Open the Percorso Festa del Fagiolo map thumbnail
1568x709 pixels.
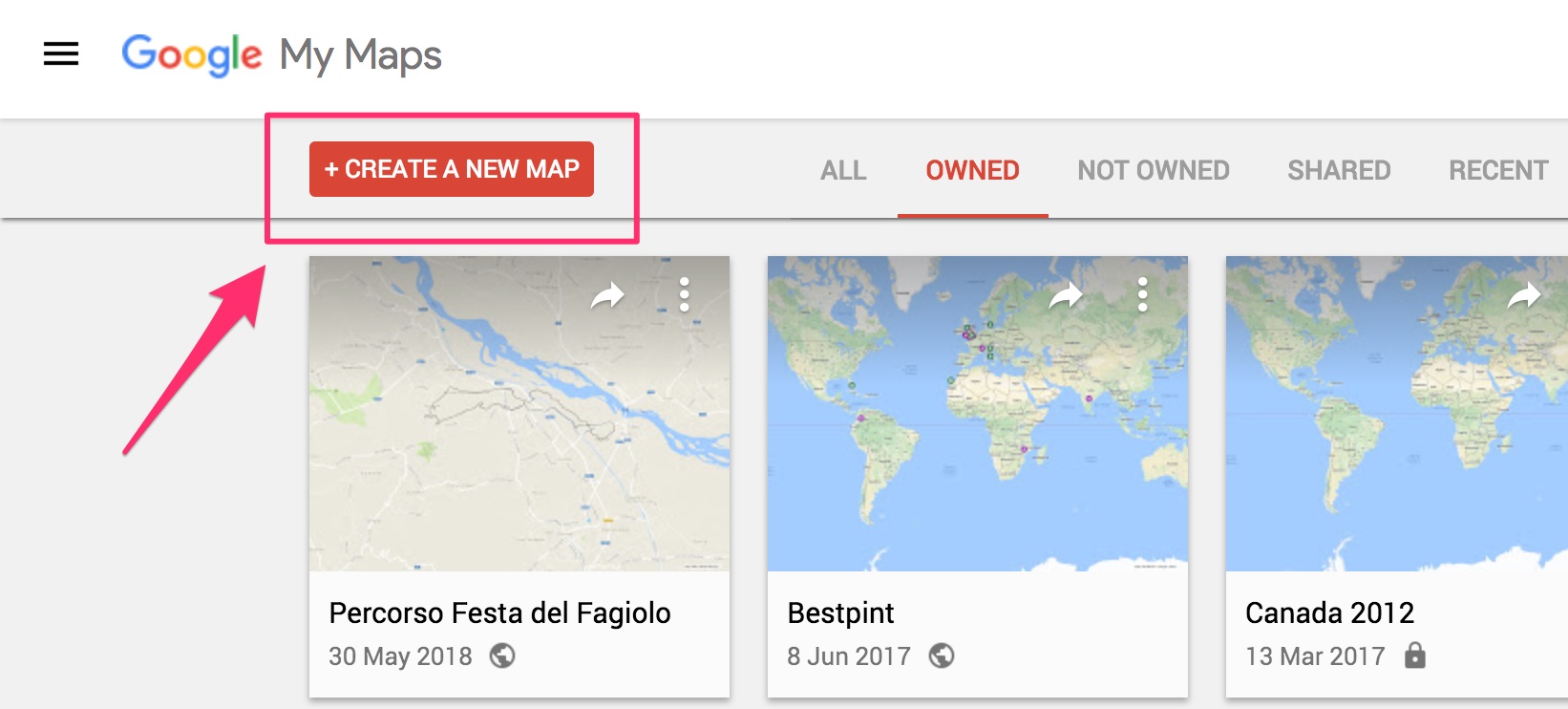pyautogui.click(x=519, y=430)
